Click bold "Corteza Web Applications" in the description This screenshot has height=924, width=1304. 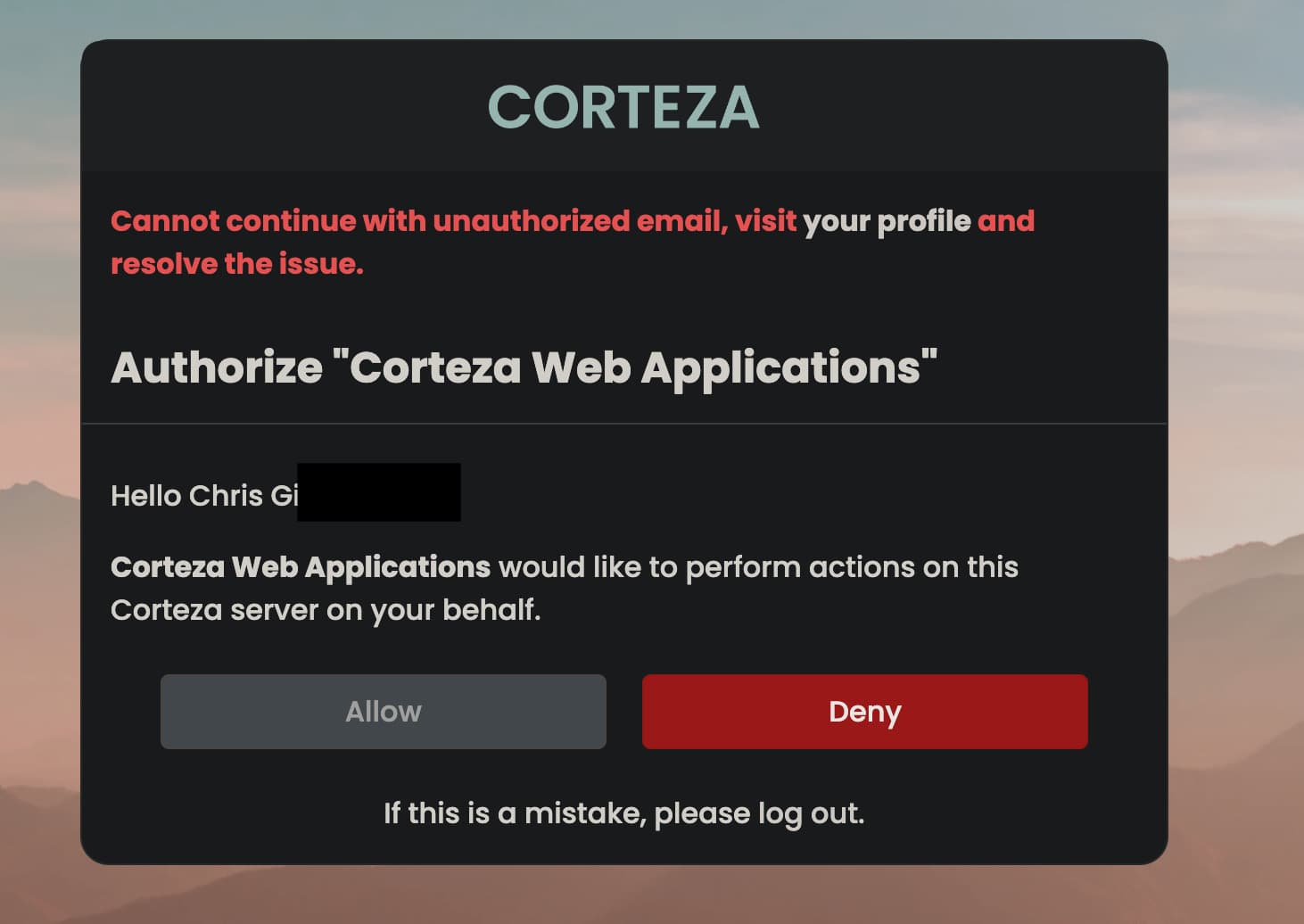coord(301,567)
